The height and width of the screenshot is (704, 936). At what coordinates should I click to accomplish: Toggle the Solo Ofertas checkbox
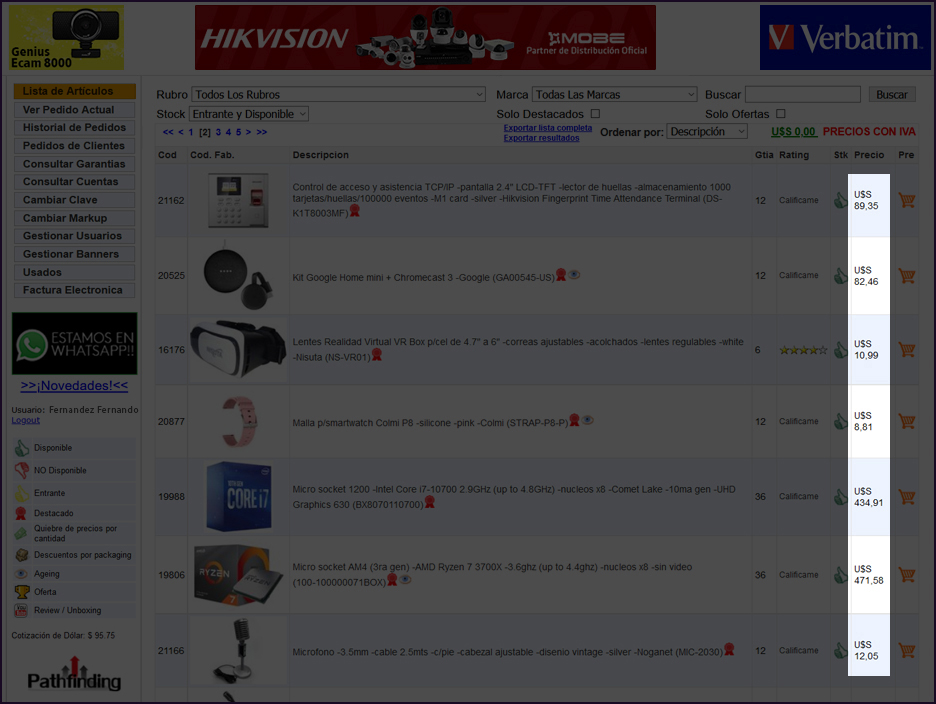tap(780, 114)
